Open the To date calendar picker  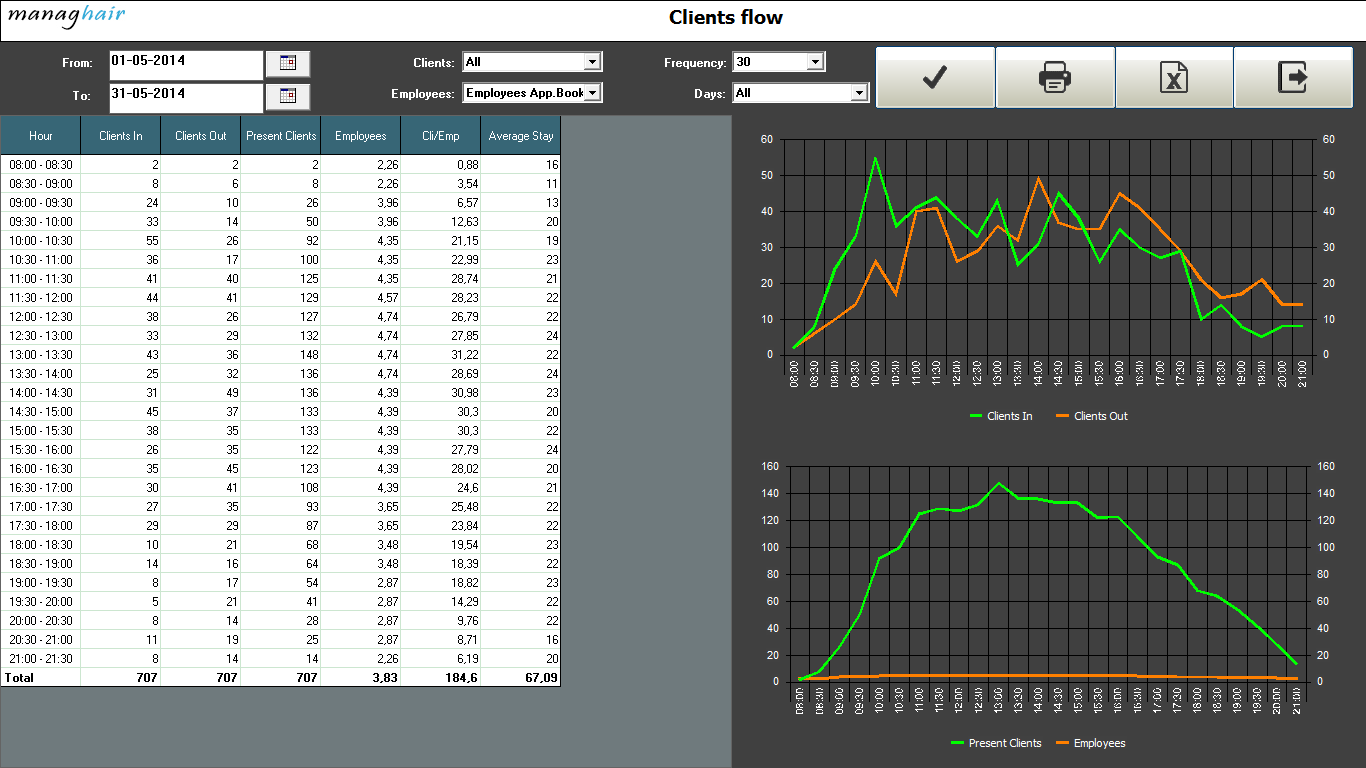(x=288, y=96)
